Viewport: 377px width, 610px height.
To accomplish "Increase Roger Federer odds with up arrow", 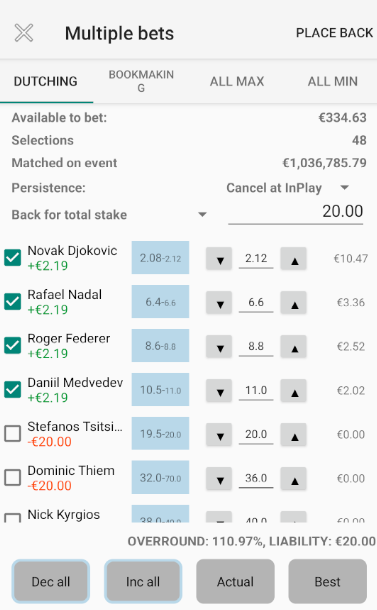I will point(294,347).
